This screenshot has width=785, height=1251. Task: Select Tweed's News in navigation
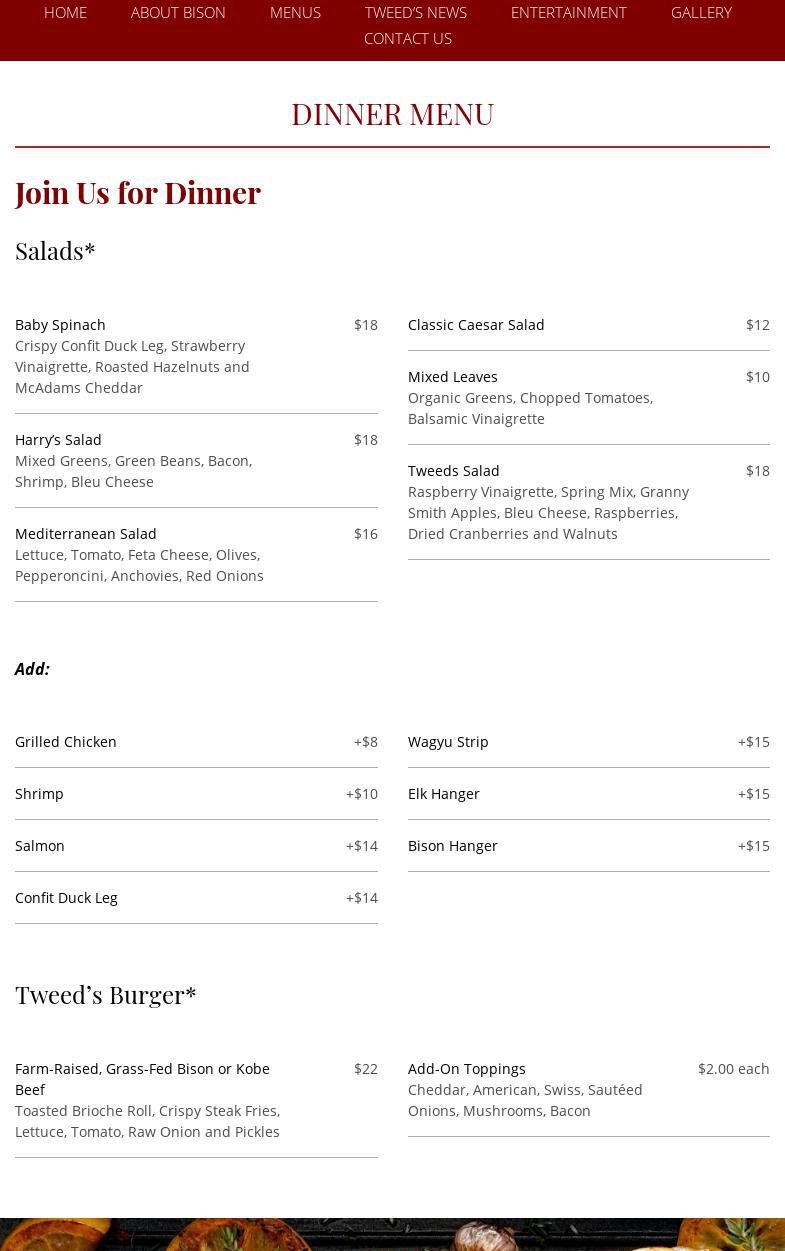pos(415,13)
